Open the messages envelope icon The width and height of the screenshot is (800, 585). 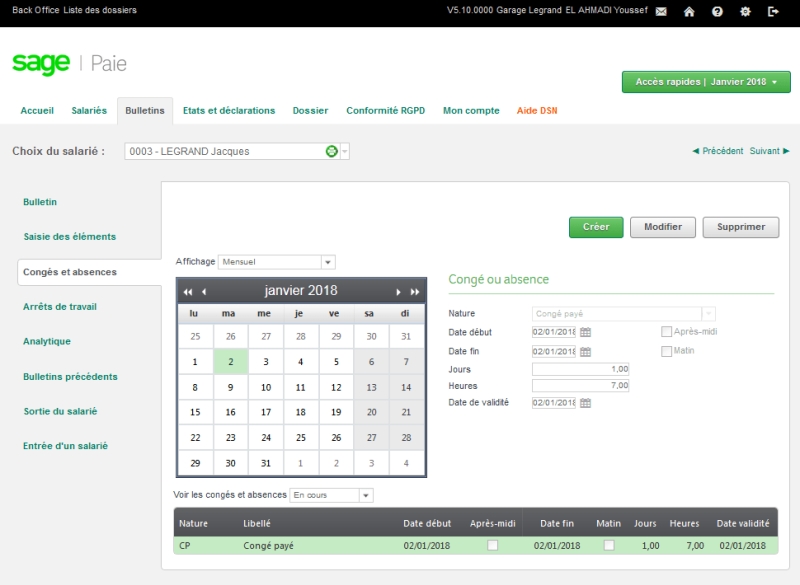pyautogui.click(x=661, y=11)
